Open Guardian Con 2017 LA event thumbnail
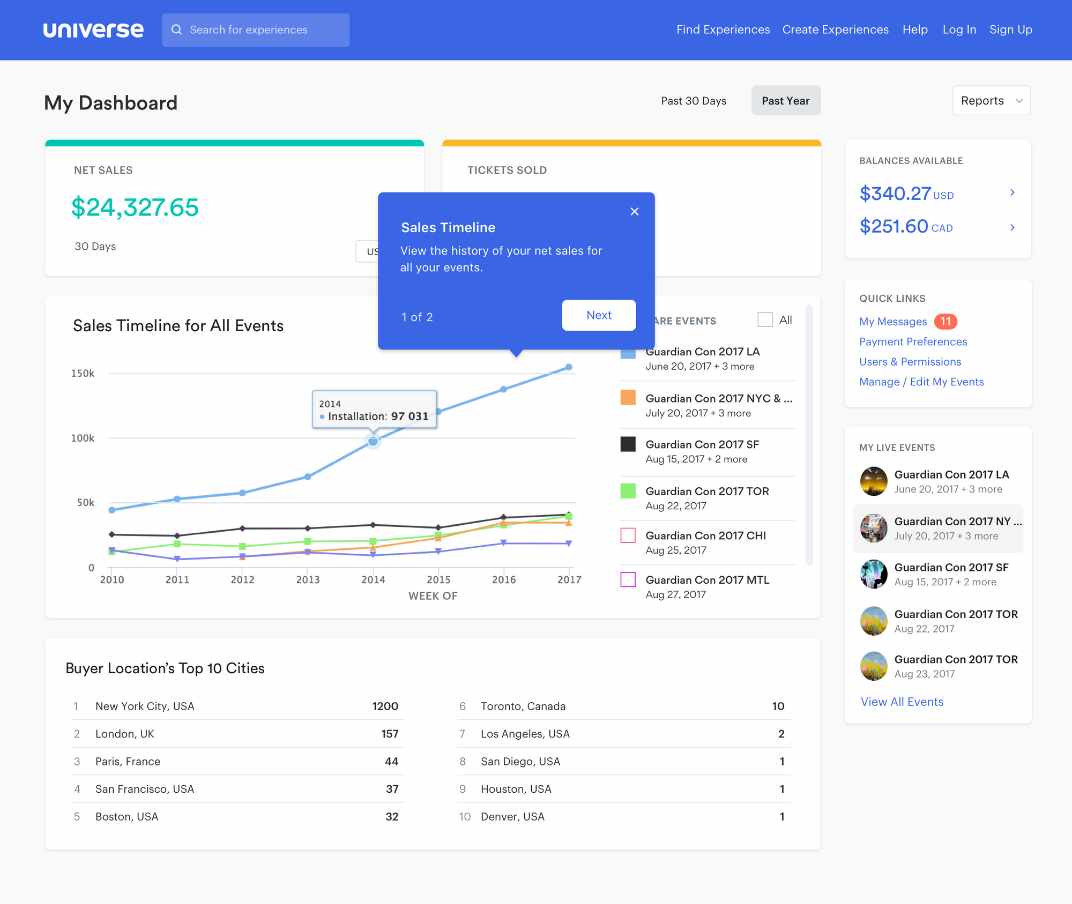 [x=874, y=482]
